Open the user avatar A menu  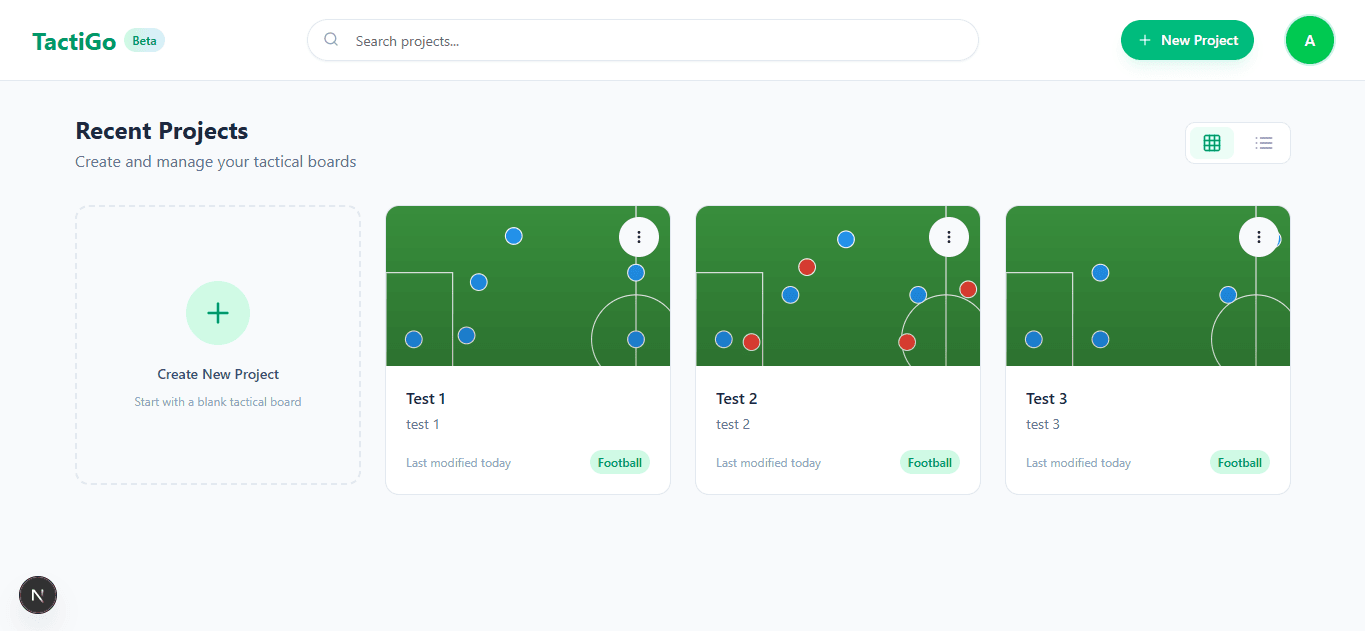[x=1310, y=40]
